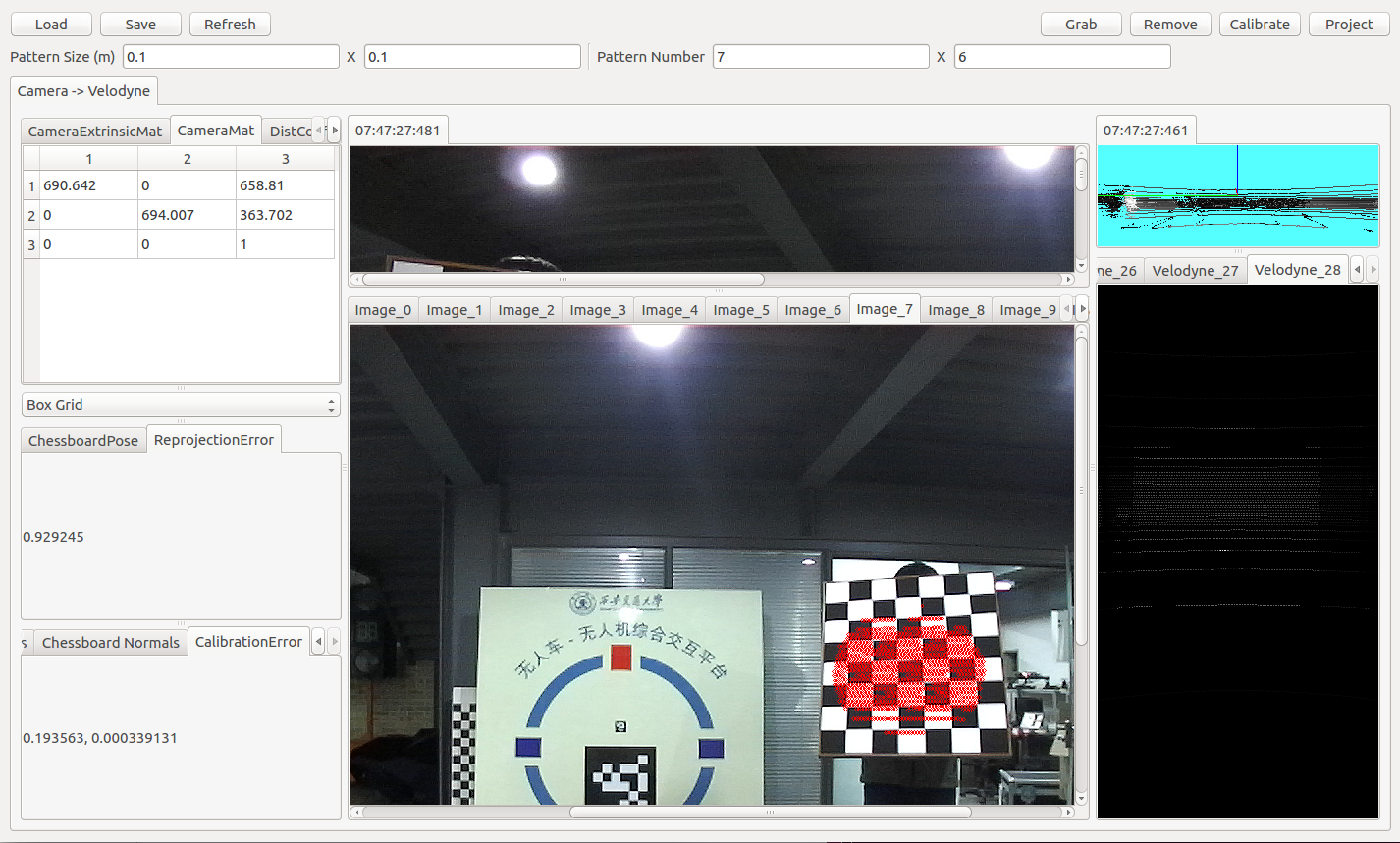The image size is (1400, 843).
Task: Click the horizontal scrollbar under the chessboard image
Action: (770, 813)
